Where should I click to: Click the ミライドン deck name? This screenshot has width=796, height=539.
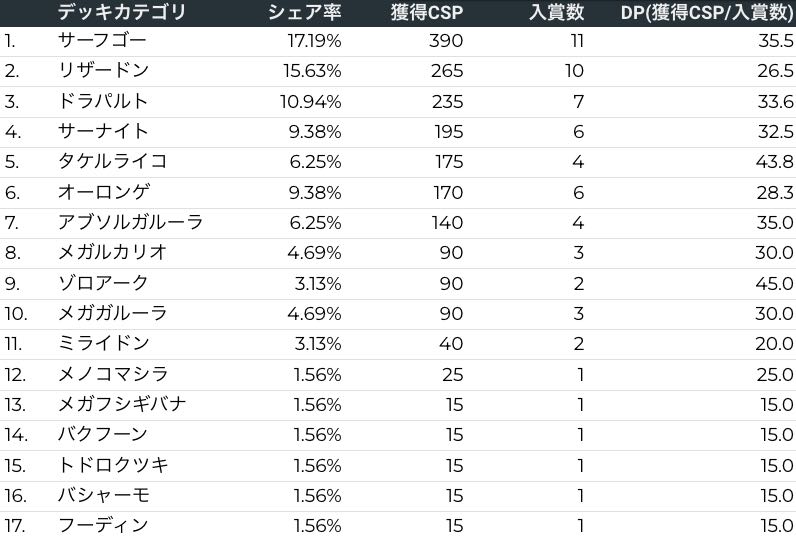coord(103,344)
